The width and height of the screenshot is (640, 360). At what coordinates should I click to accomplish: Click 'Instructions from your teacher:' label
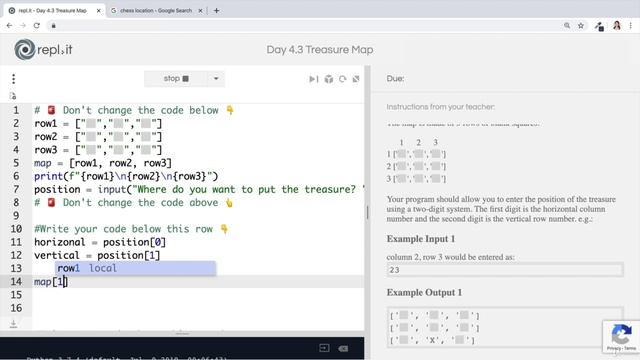click(440, 107)
